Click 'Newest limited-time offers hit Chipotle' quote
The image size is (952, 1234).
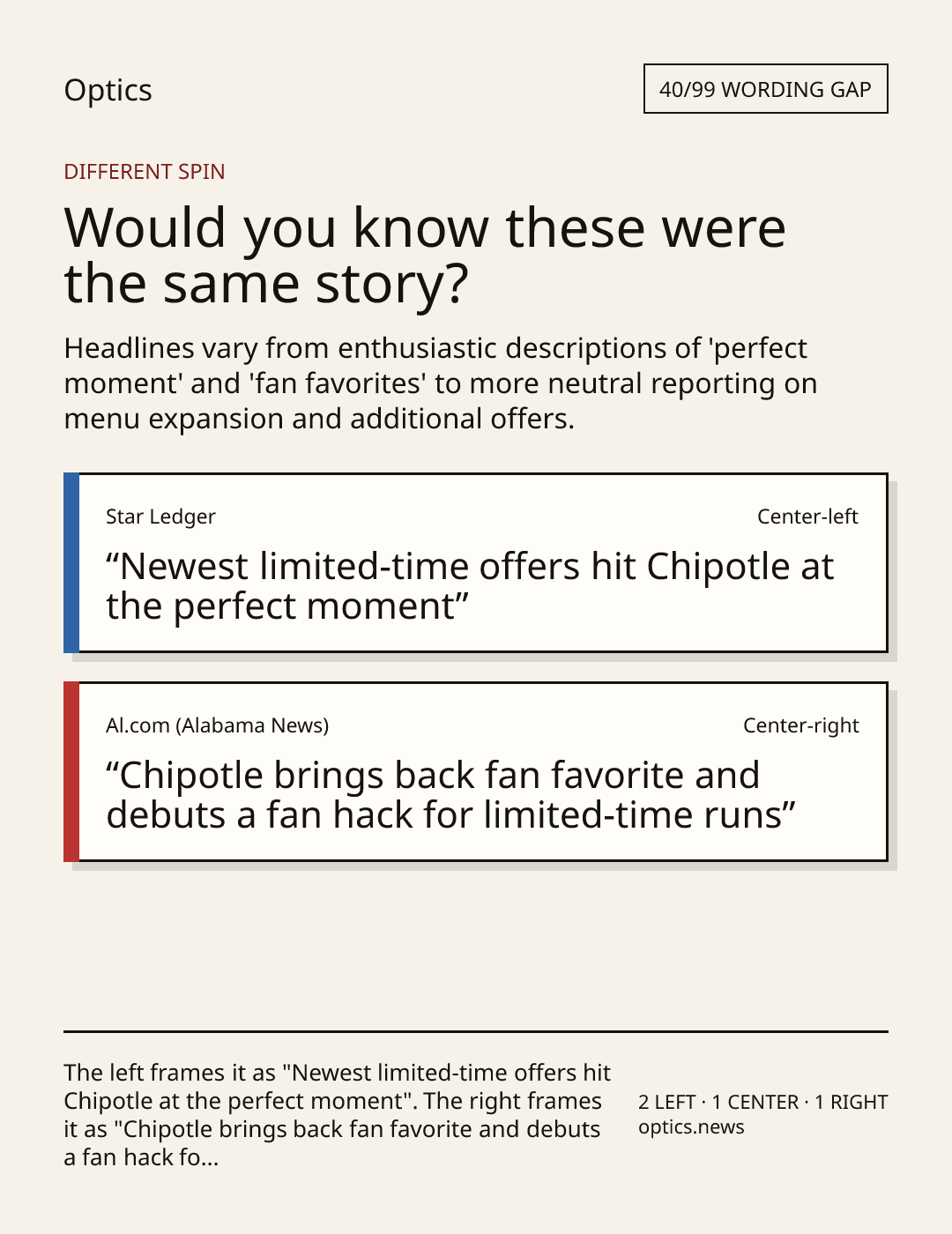[470, 586]
